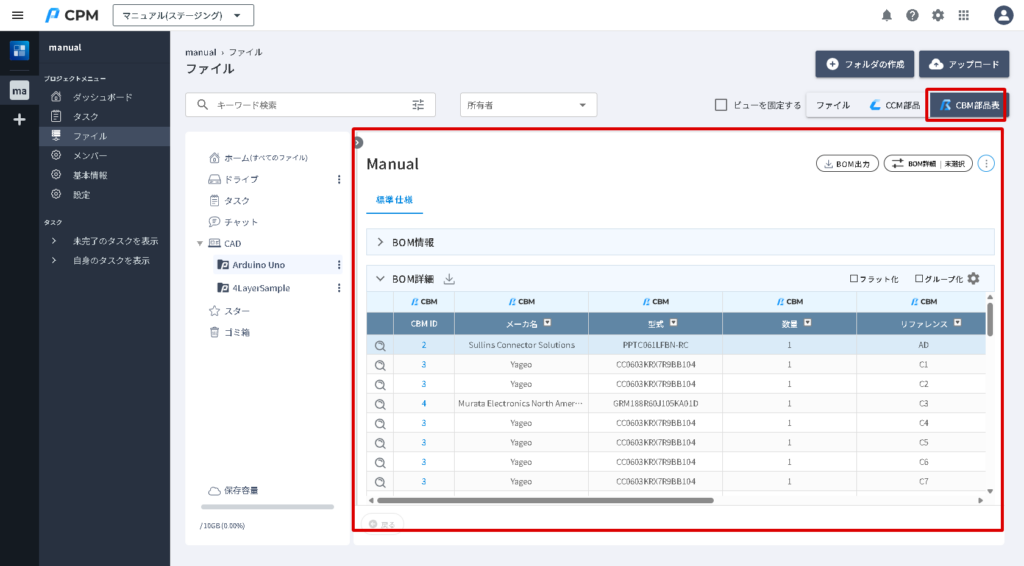Click the notification bell icon
Screen dimensions: 1024x566
point(886,15)
